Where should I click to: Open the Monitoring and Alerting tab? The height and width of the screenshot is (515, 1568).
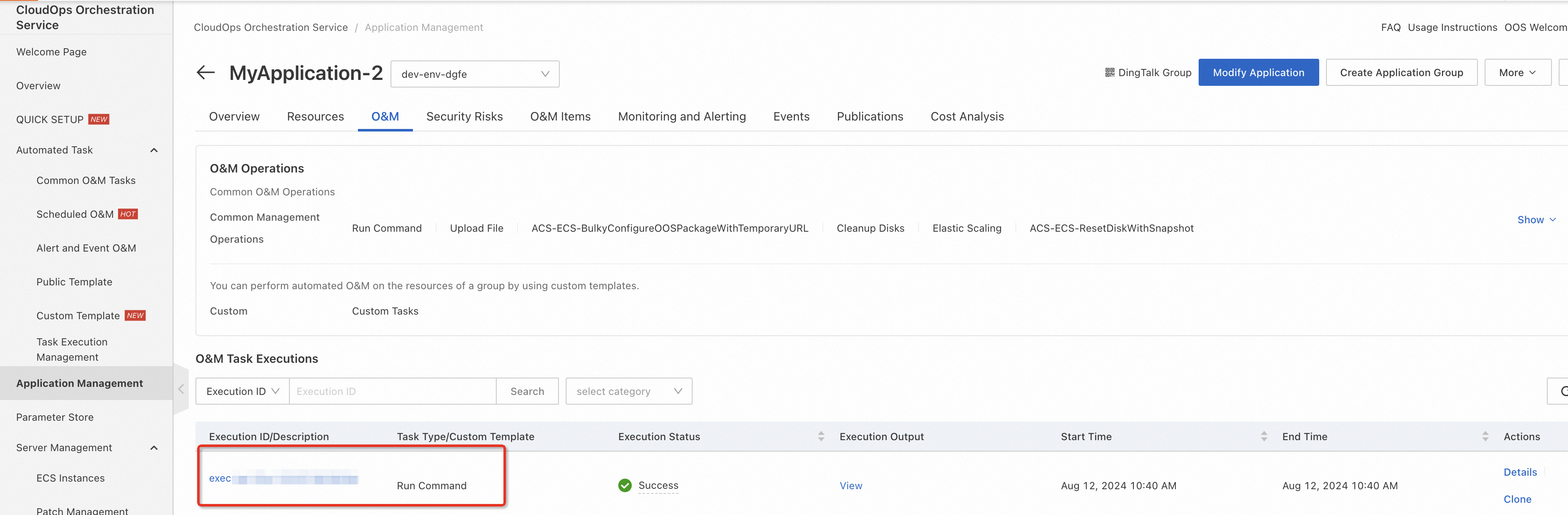[x=681, y=116]
